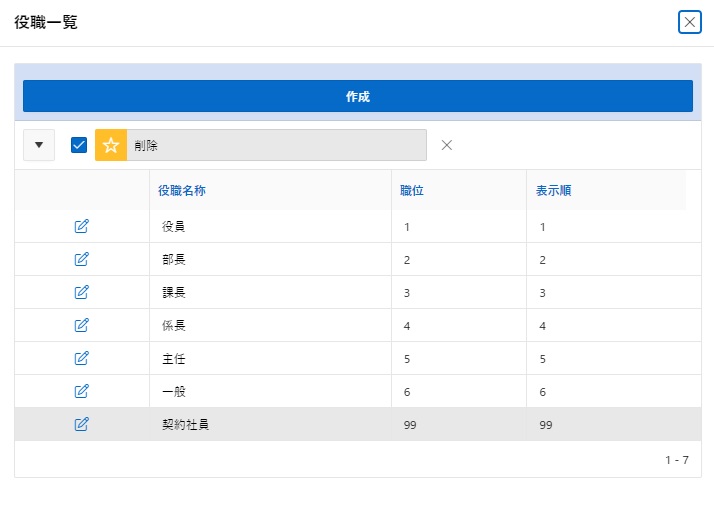The width and height of the screenshot is (714, 508).
Task: Click the 役職一覧 dialog title
Action: [x=46, y=22]
